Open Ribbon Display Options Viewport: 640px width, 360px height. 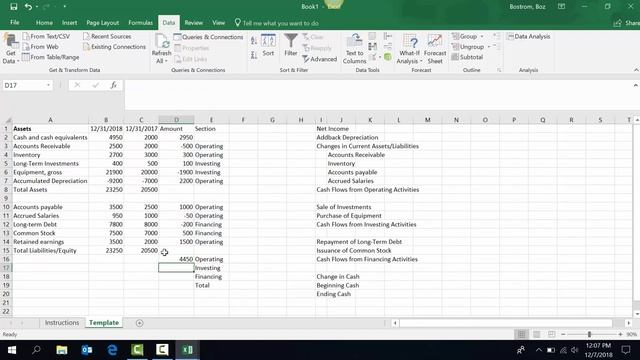point(562,7)
